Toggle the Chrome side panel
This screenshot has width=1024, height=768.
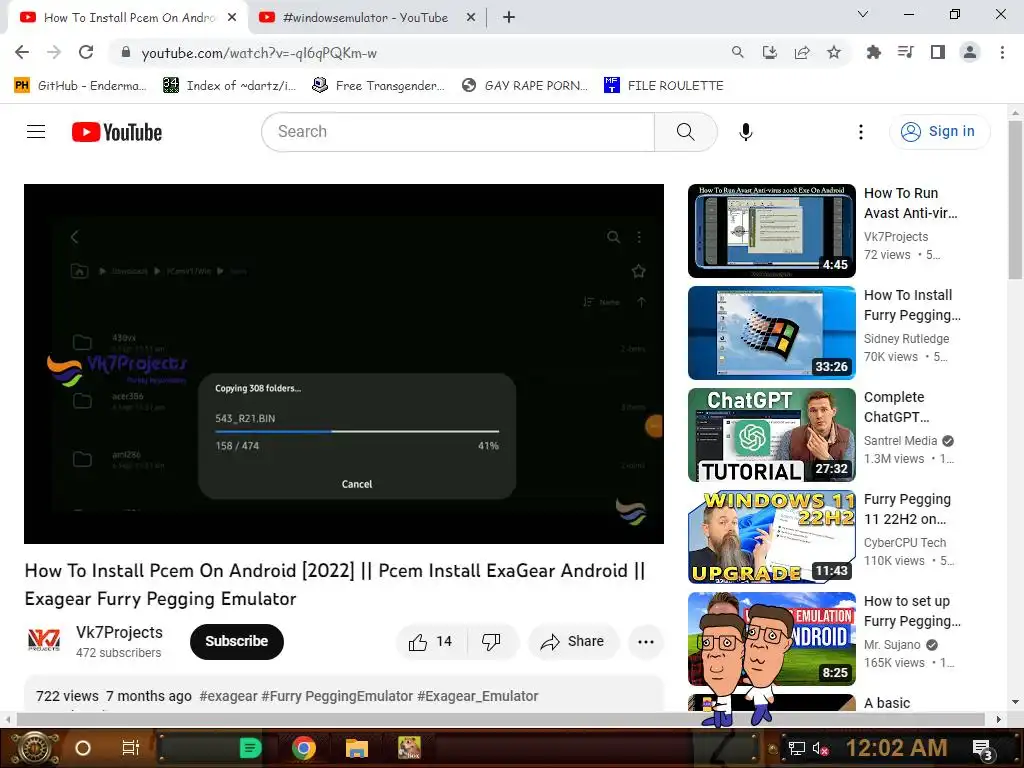(x=938, y=52)
